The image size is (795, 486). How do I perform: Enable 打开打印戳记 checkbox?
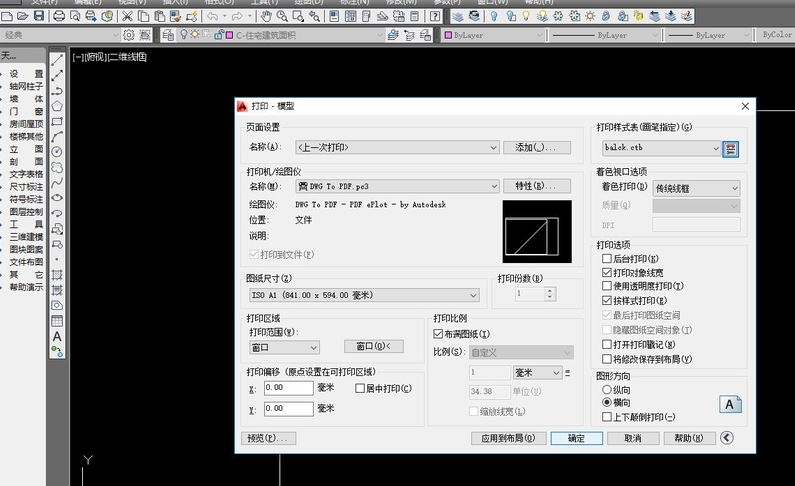[607, 344]
